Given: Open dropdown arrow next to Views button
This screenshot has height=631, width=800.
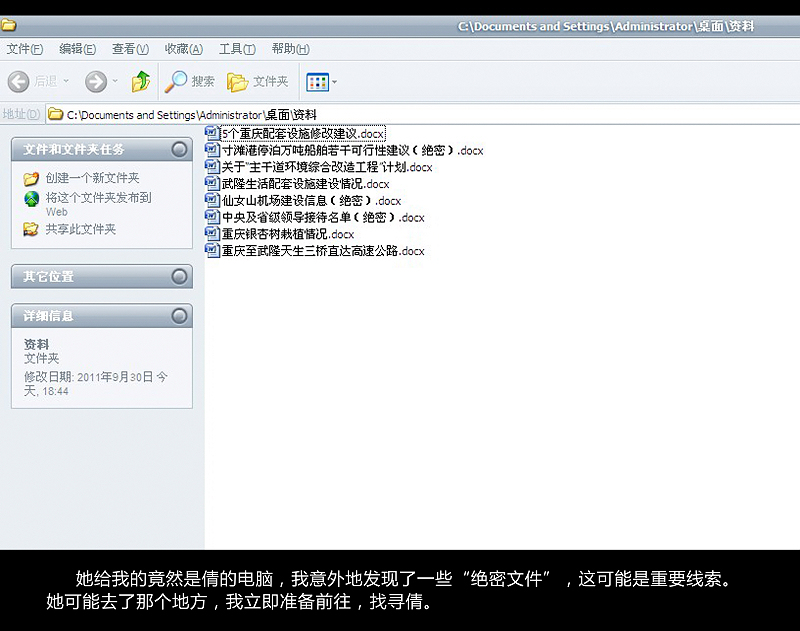Looking at the screenshot, I should [x=334, y=82].
